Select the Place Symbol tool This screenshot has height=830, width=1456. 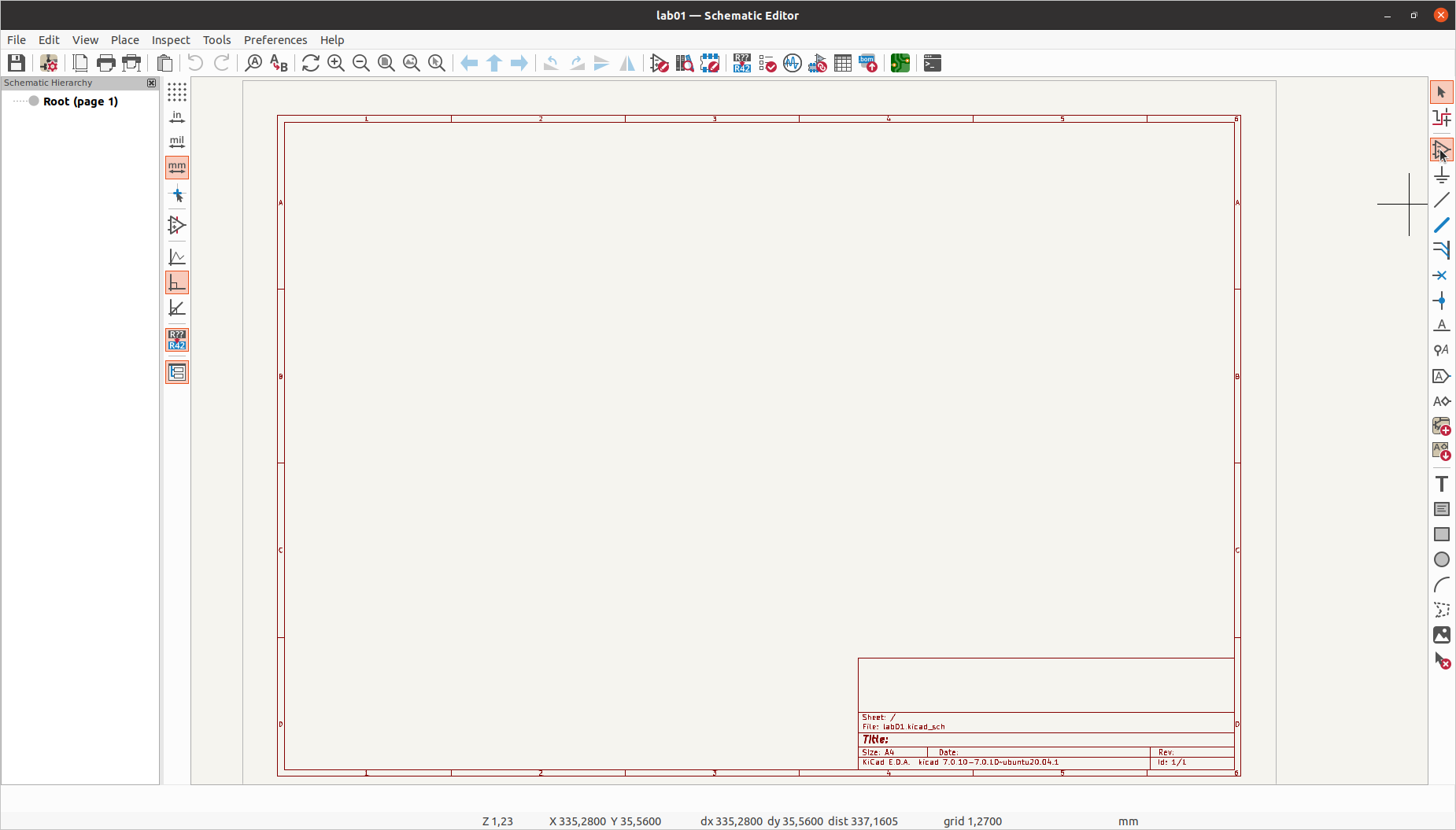[x=1442, y=149]
